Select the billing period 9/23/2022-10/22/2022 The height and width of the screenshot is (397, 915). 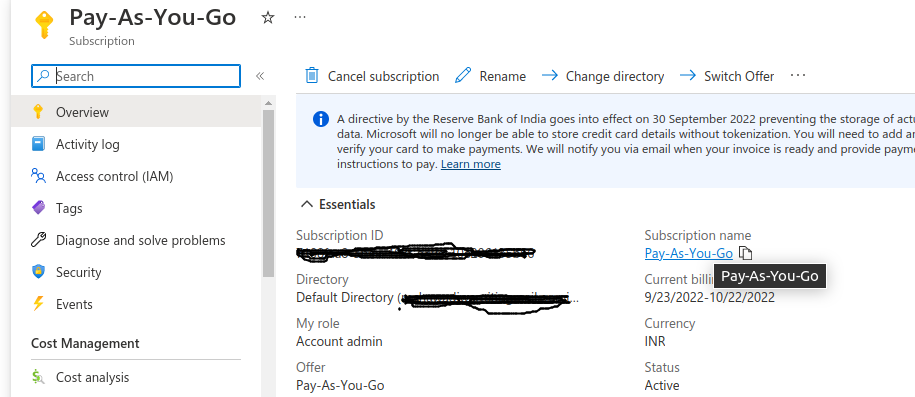(x=710, y=297)
